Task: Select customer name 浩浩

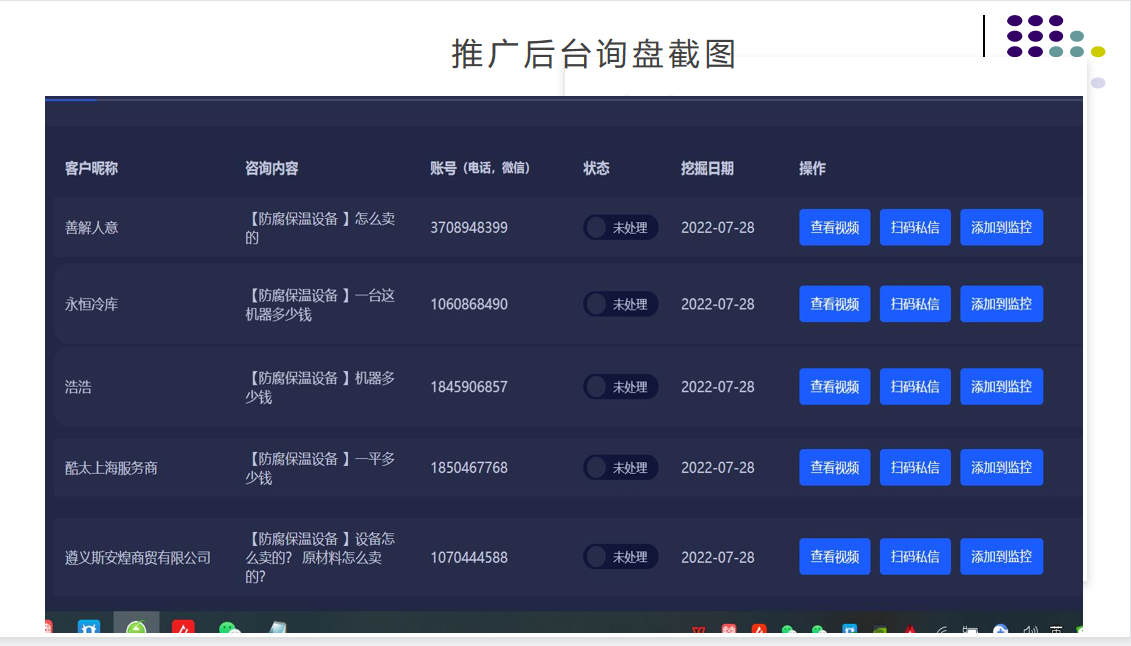Action: 78,387
